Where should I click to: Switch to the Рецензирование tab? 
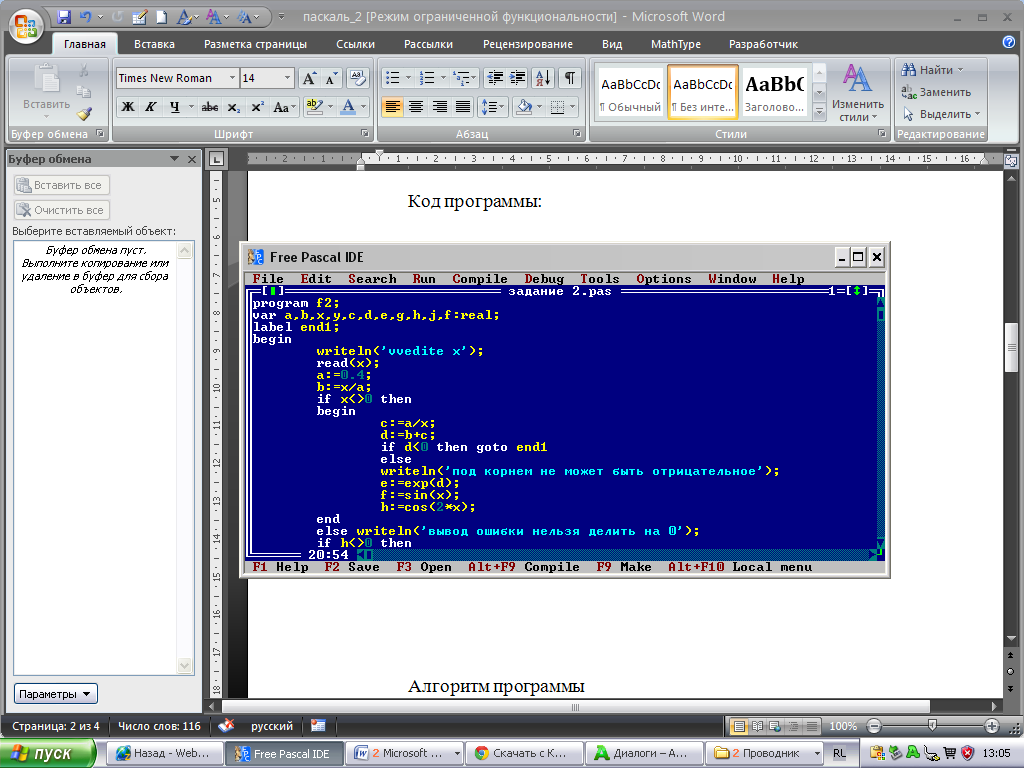click(x=528, y=44)
